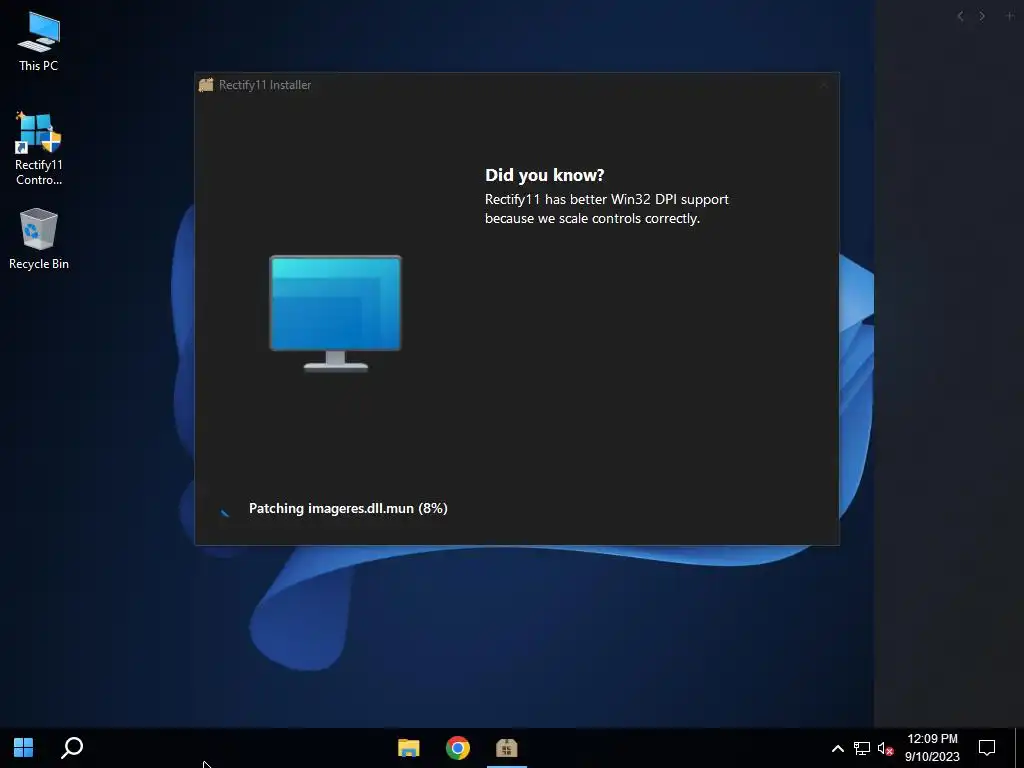Open taskbar Search
This screenshot has height=768, width=1024.
[x=72, y=747]
